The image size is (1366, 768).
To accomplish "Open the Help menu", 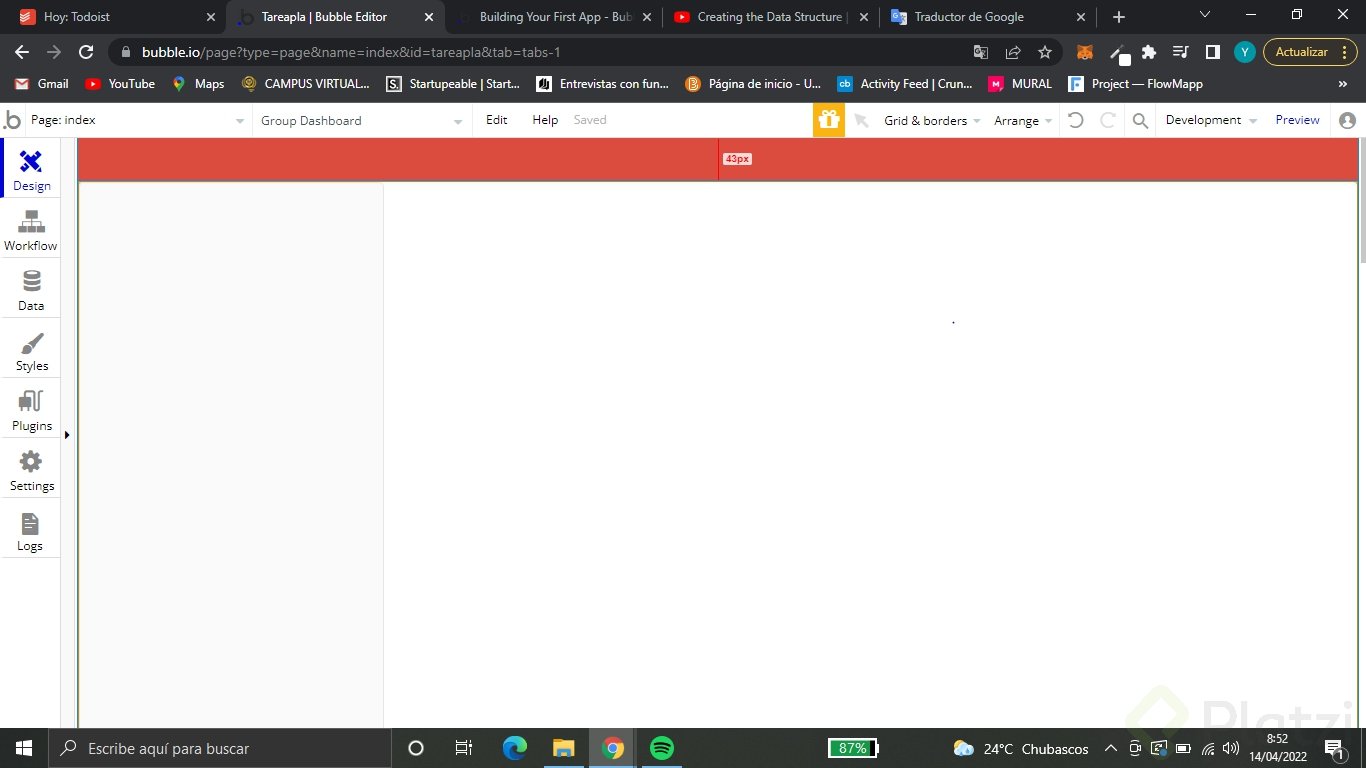I will (x=545, y=120).
